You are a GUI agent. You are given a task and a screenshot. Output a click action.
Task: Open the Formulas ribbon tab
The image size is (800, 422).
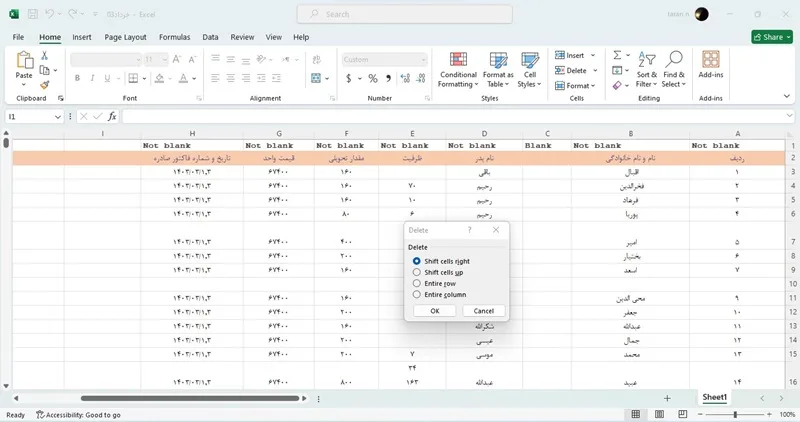[x=174, y=37]
